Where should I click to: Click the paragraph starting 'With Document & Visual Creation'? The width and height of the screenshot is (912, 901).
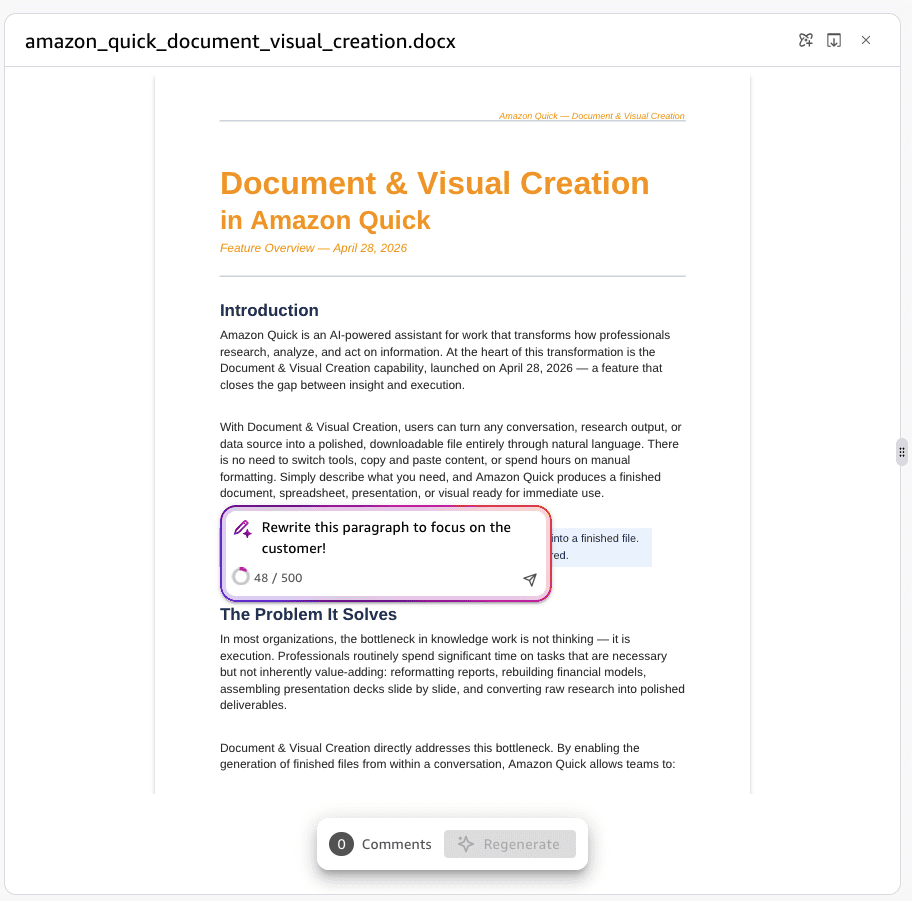point(451,460)
